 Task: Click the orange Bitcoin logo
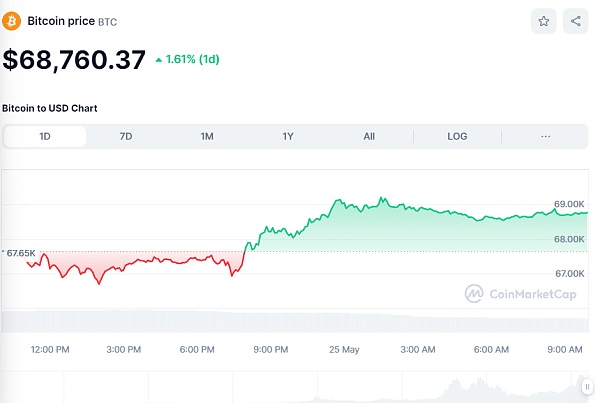click(x=12, y=20)
